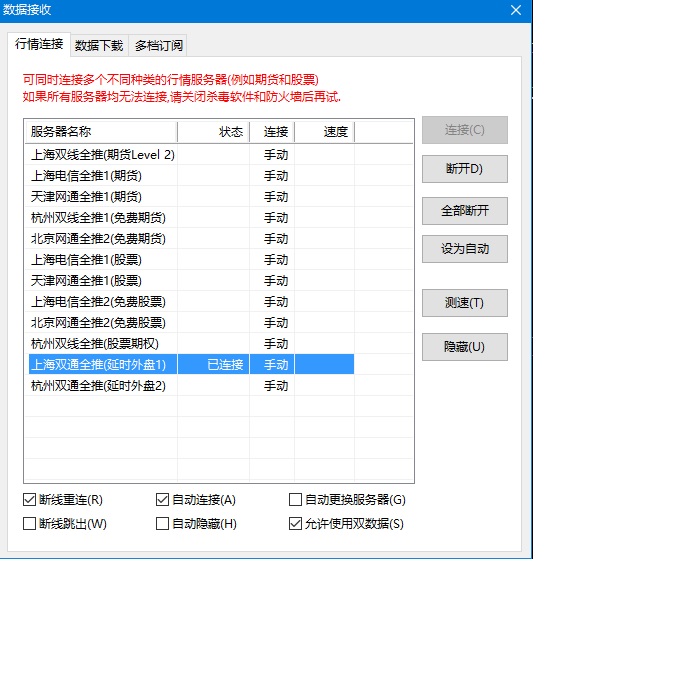Enable the 自动更换服务器(G) checkbox
Screen dimensions: 700x700
[296, 500]
